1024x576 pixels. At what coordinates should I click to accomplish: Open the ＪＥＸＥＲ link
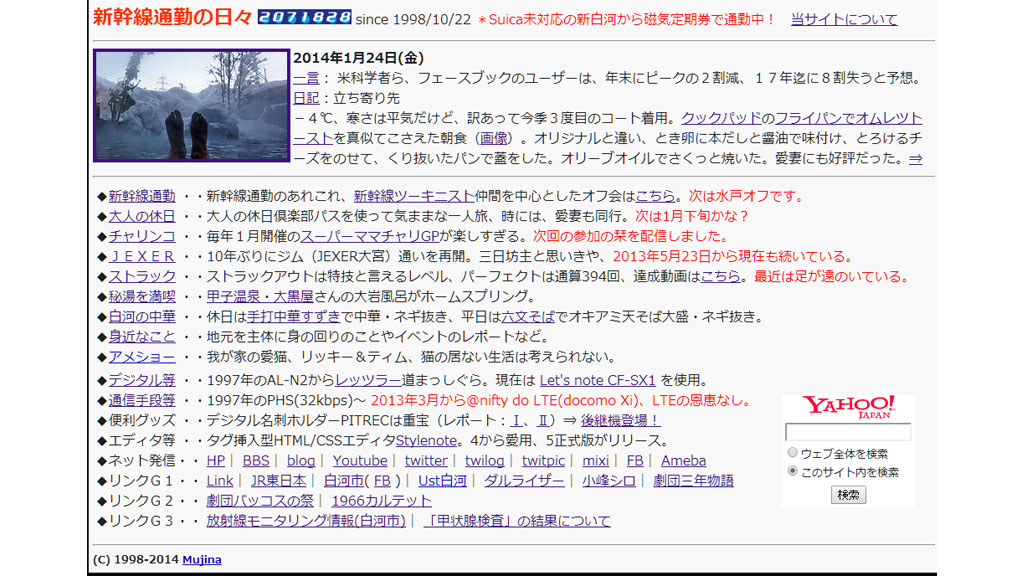point(142,256)
